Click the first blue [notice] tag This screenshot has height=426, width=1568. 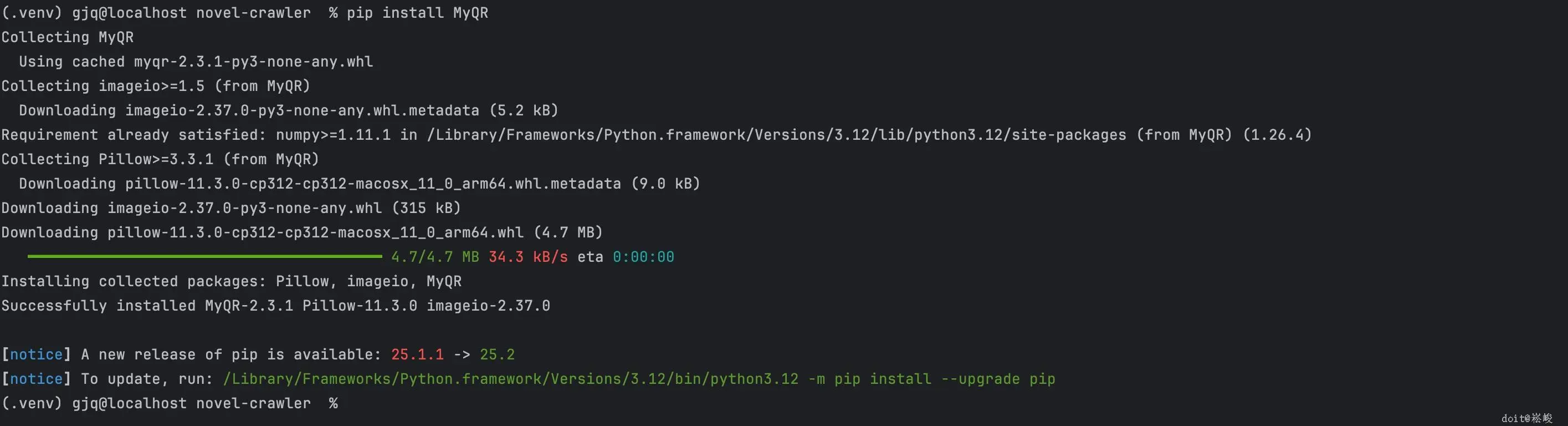coord(36,354)
